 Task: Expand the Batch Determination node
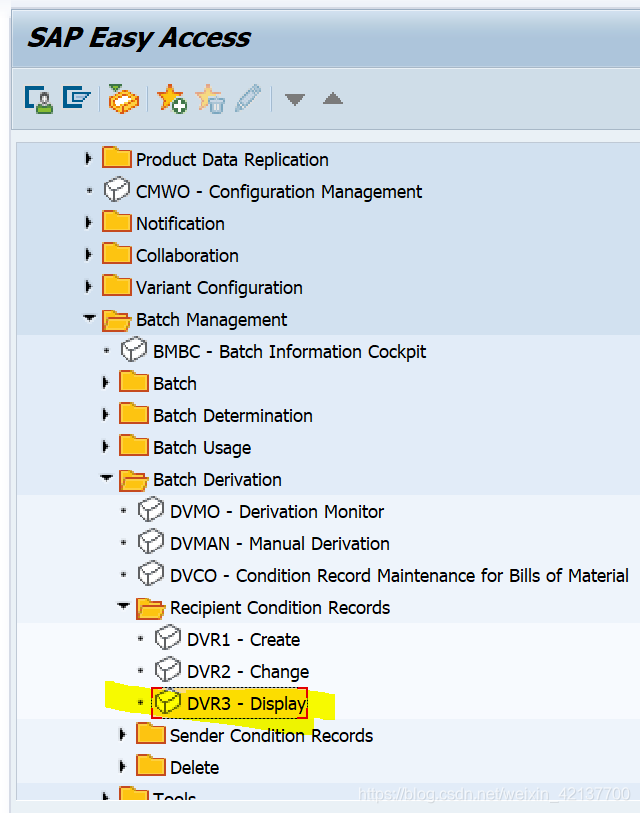pos(105,415)
